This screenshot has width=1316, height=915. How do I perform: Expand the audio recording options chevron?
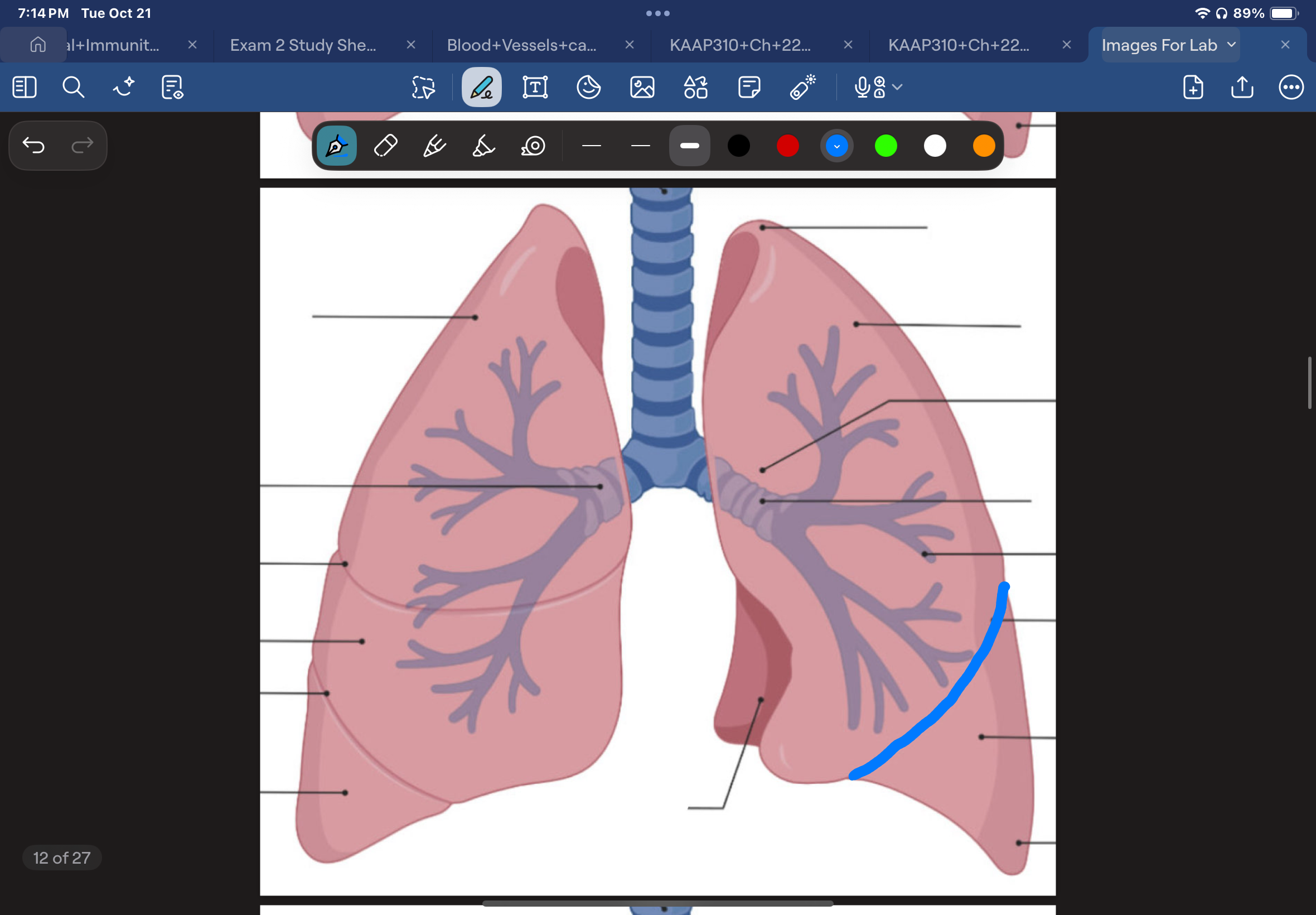[897, 87]
